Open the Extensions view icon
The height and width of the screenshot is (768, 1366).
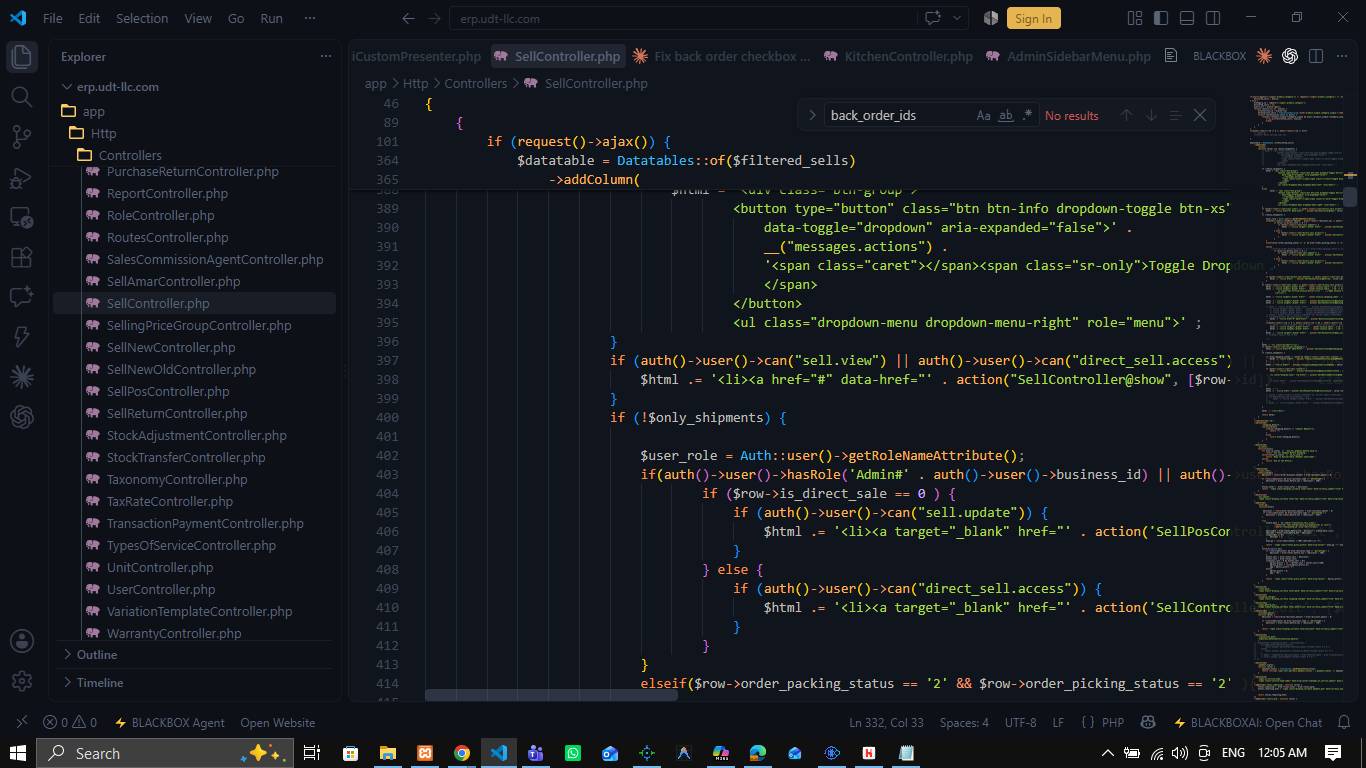[21, 257]
